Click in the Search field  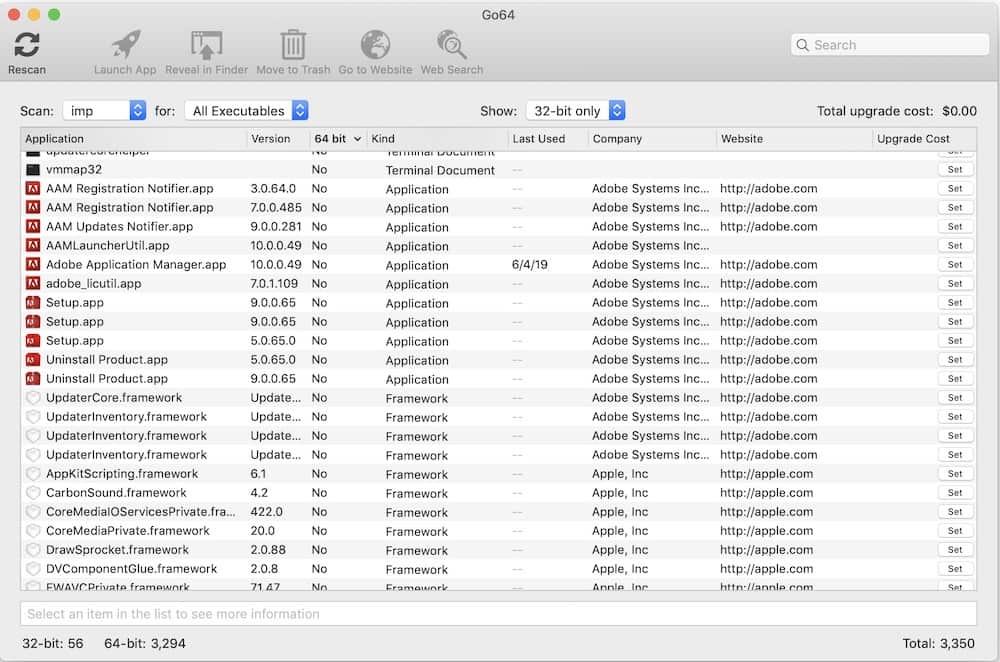[x=890, y=45]
